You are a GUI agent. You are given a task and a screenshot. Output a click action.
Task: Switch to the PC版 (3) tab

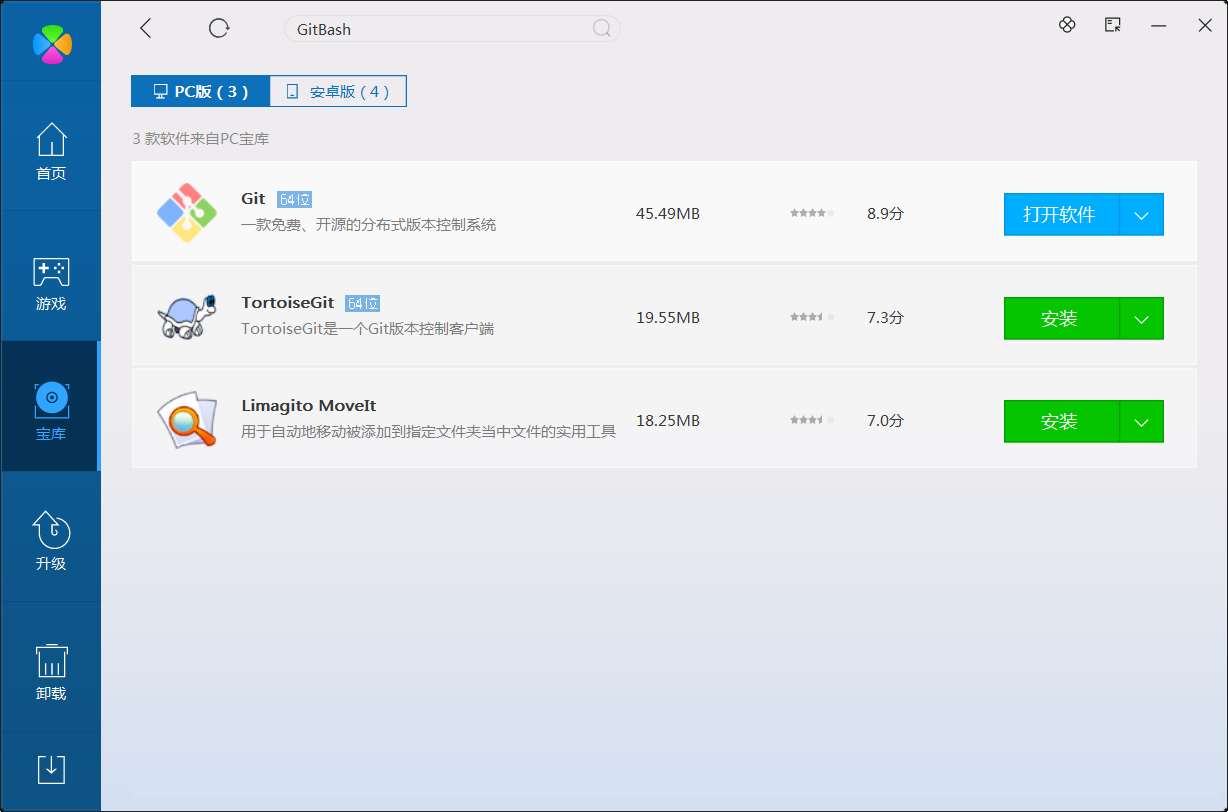(200, 91)
